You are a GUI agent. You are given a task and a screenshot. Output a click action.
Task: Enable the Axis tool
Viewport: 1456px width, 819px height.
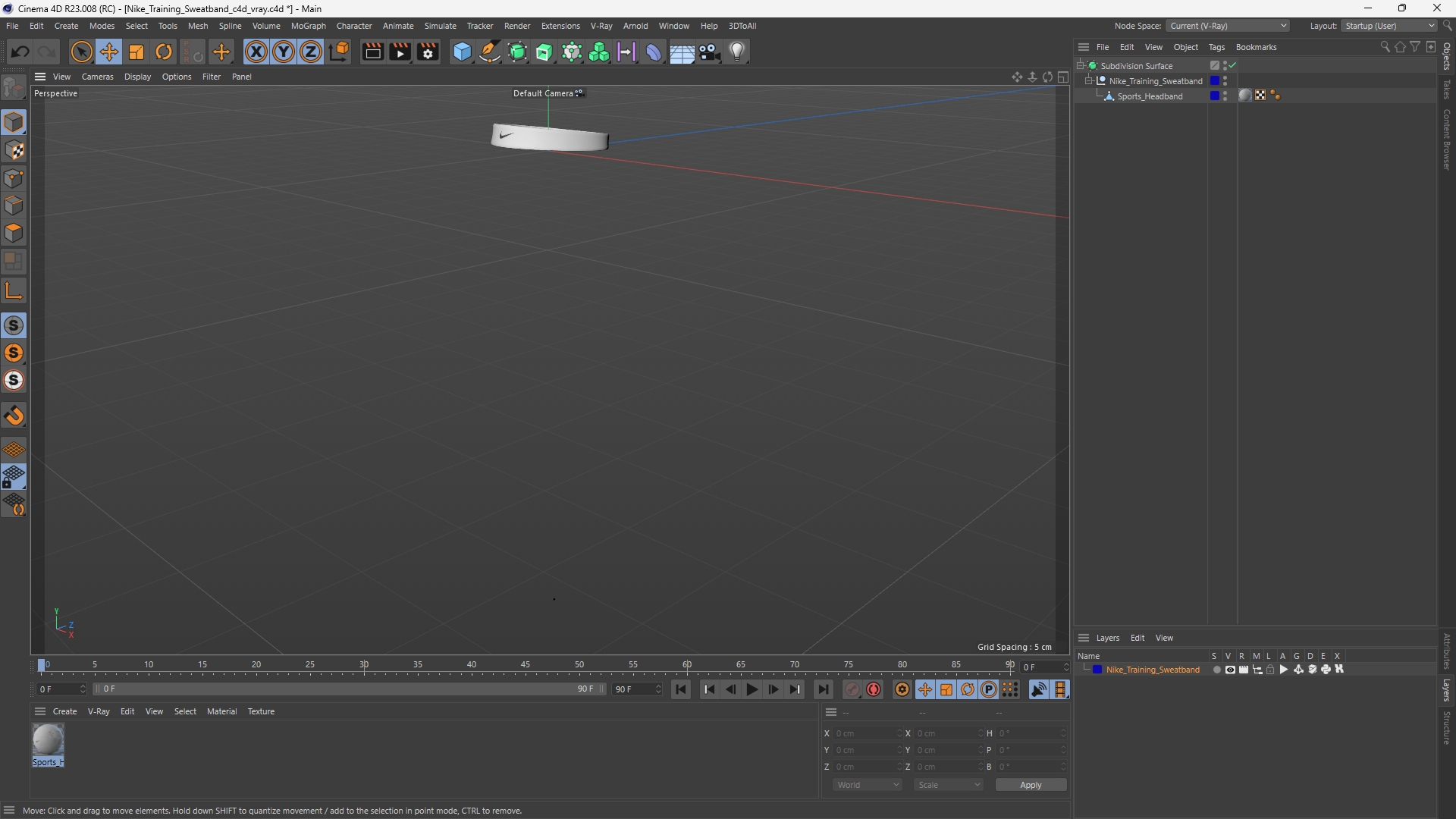tap(14, 290)
